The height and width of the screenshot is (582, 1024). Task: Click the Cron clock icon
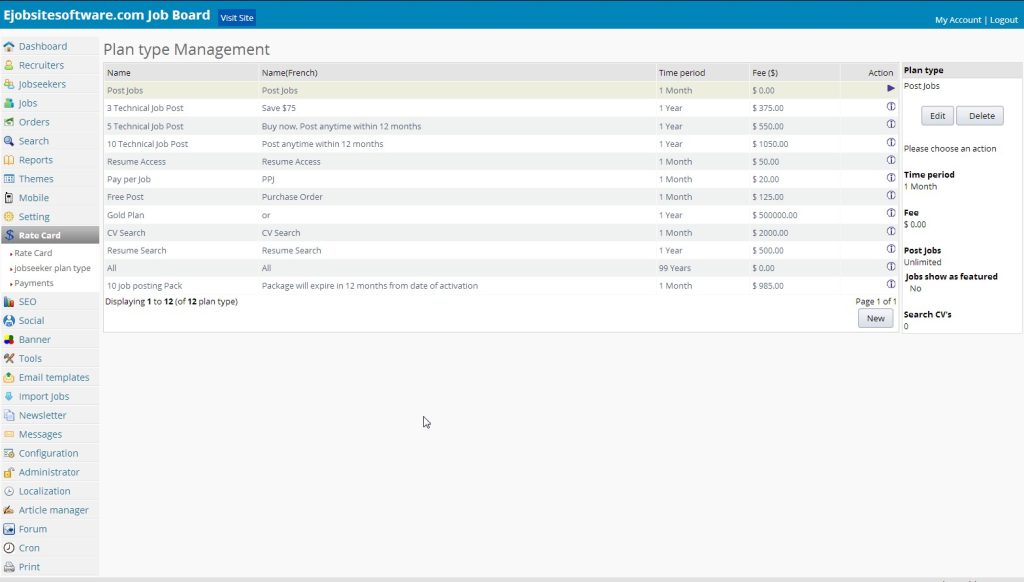click(8, 548)
